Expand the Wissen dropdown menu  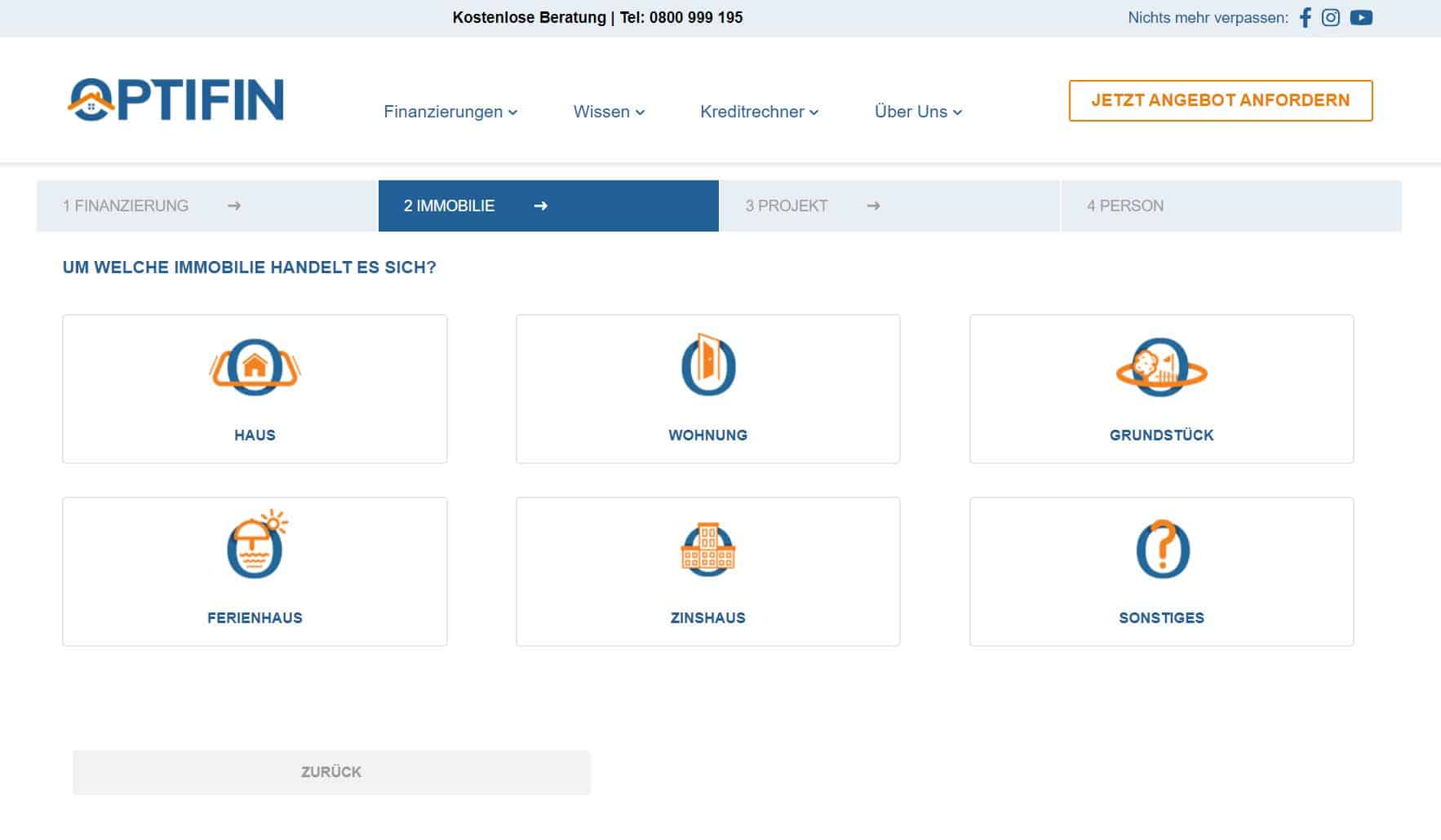click(609, 112)
